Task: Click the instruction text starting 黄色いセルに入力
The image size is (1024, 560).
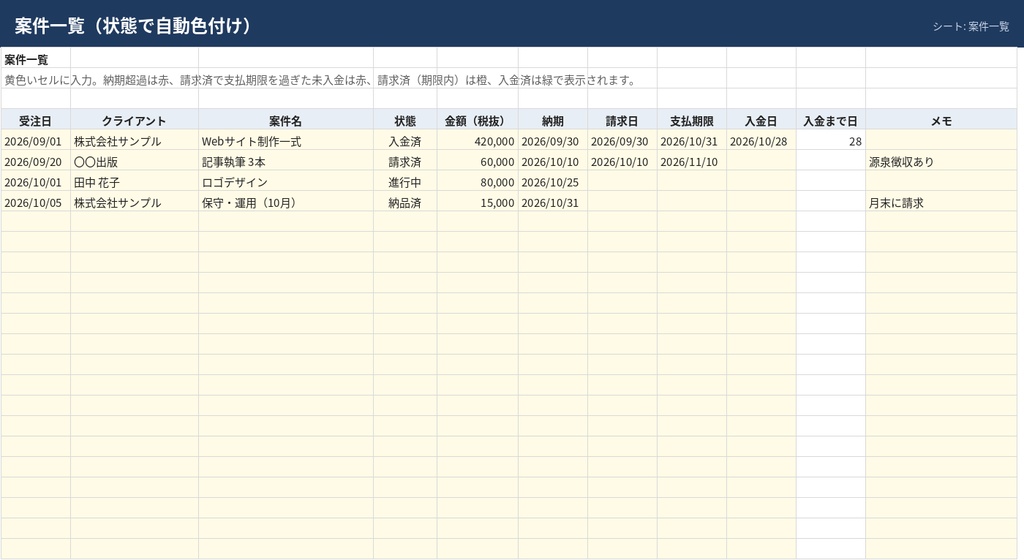Action: tap(320, 80)
